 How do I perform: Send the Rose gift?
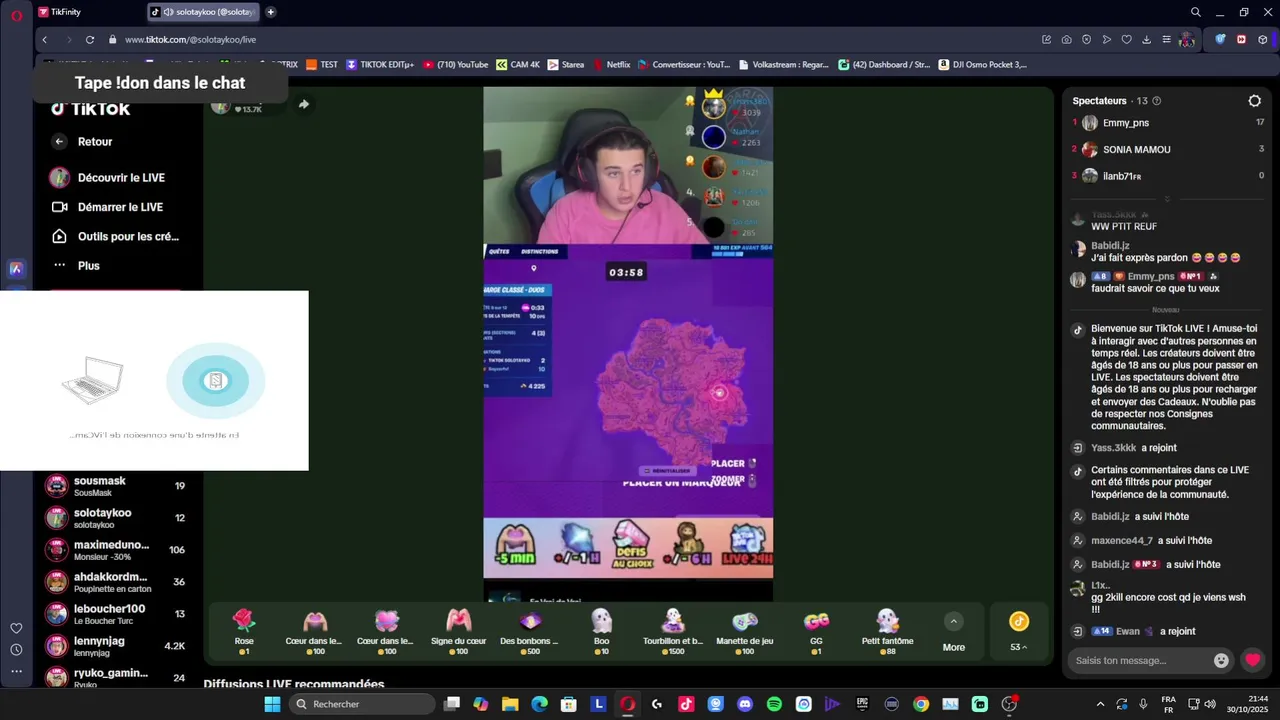[x=244, y=631]
